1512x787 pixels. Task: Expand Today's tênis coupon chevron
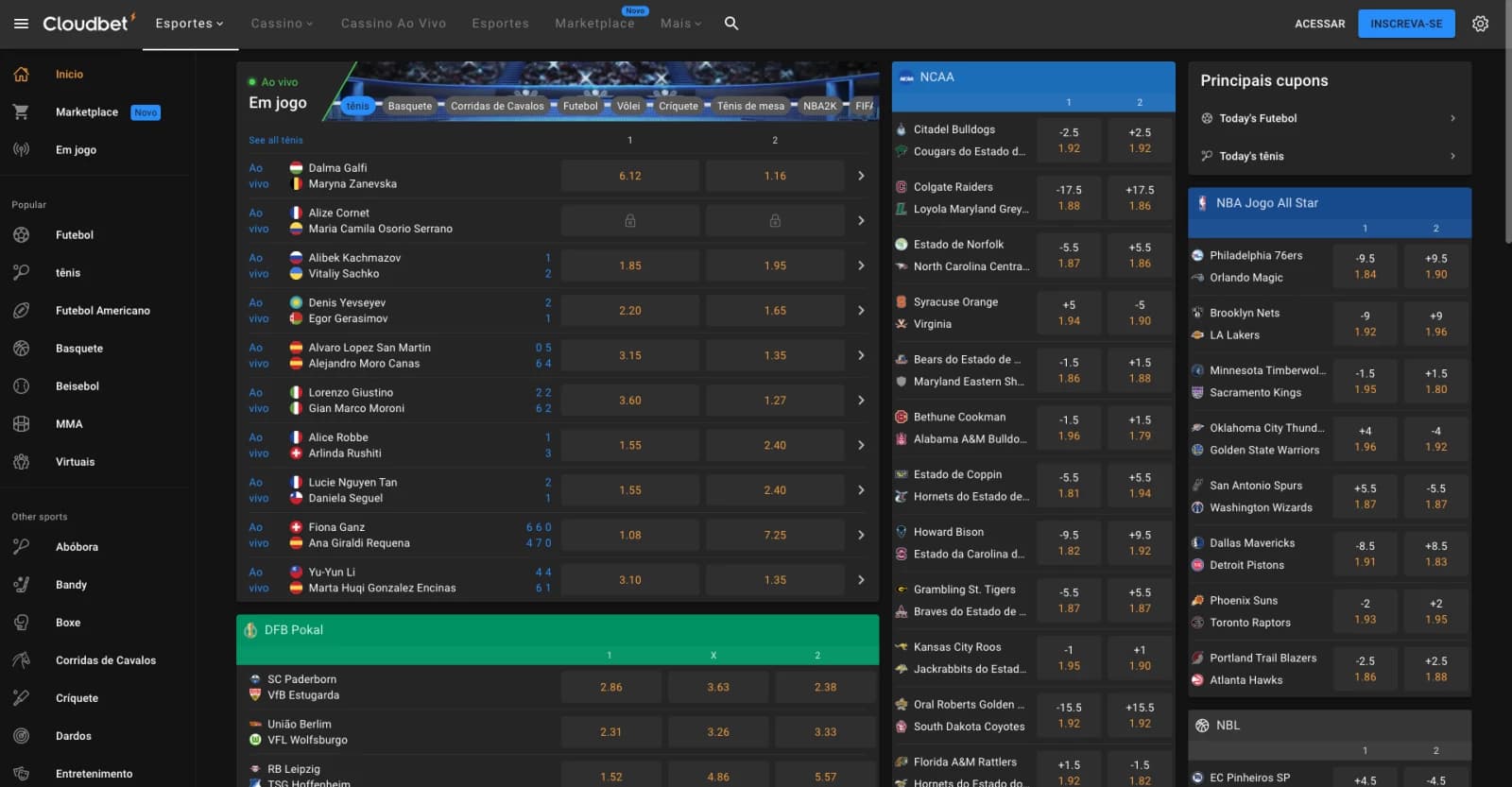pos(1452,156)
